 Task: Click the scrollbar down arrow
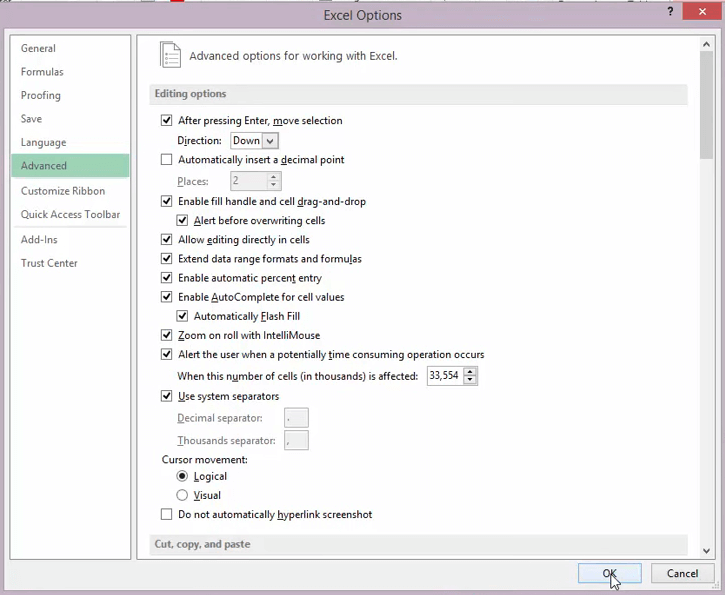tap(706, 551)
